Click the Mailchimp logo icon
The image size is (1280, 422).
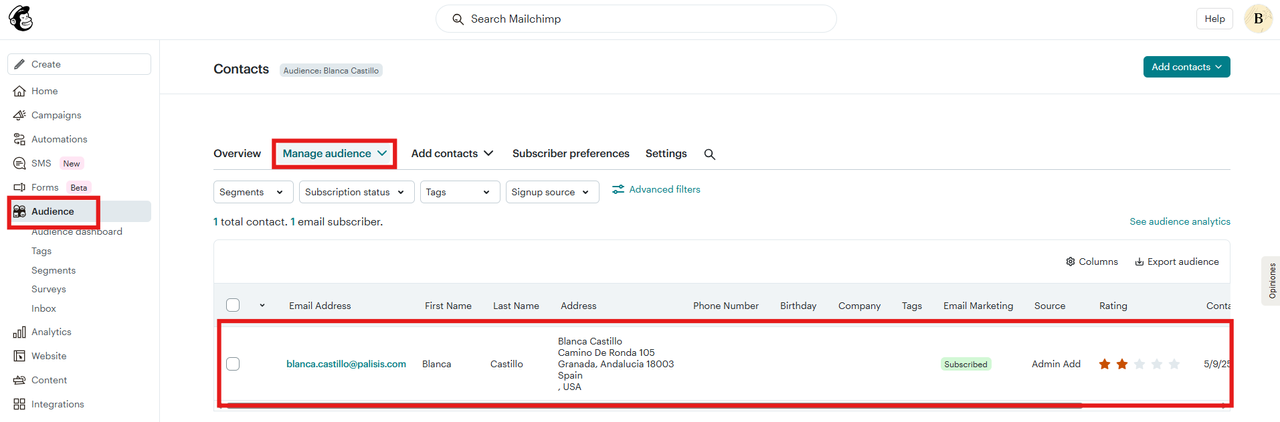pos(20,18)
